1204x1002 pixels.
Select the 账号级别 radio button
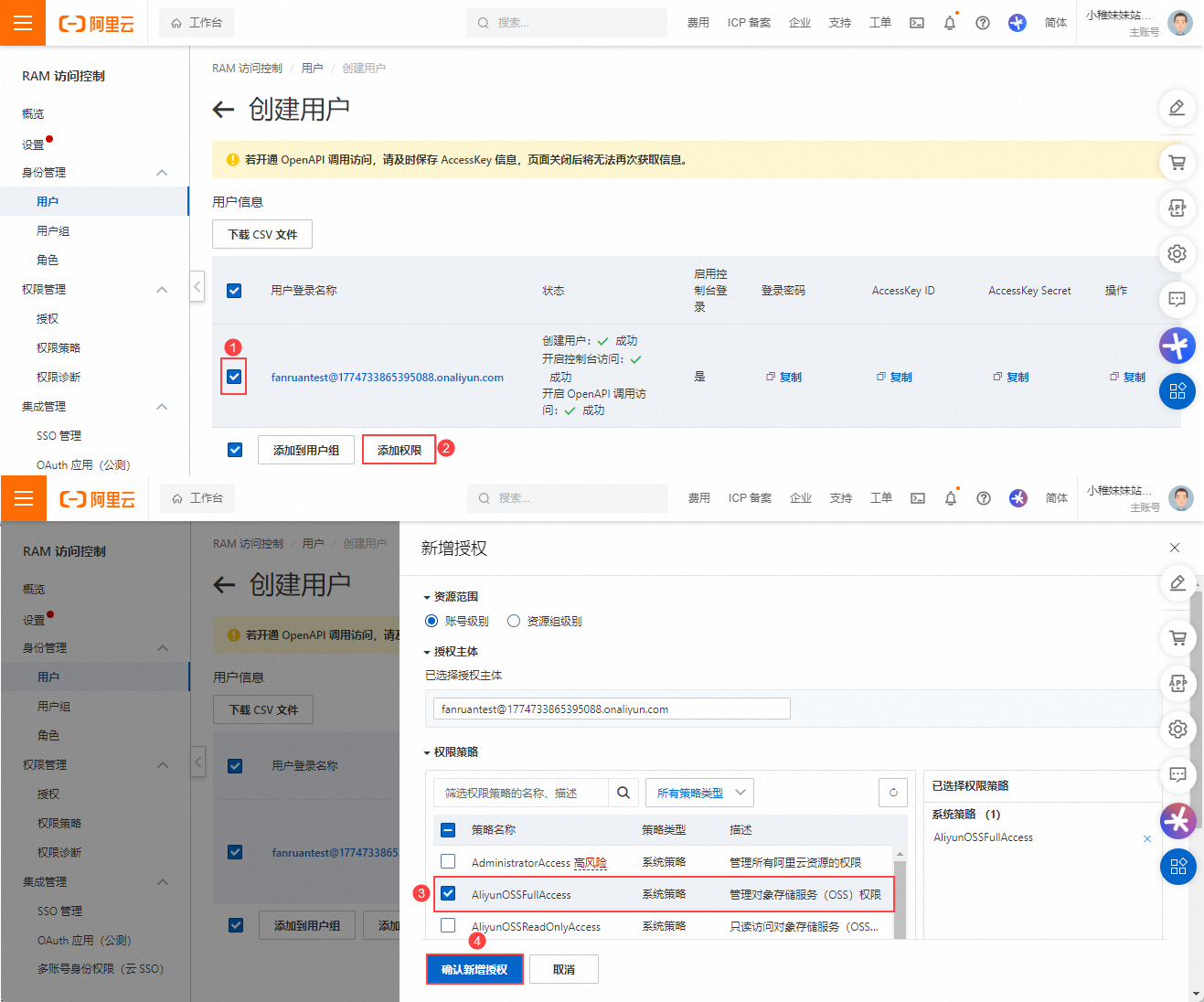(432, 621)
